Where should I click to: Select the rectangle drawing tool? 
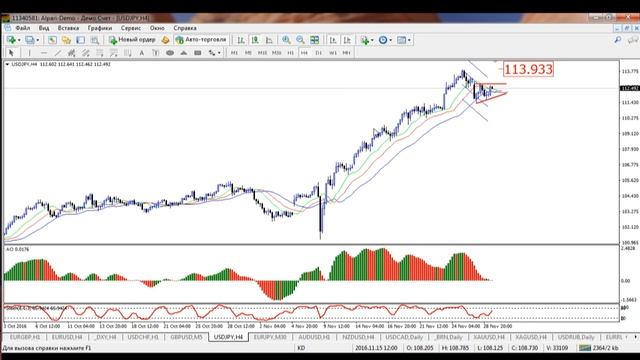pos(198,53)
